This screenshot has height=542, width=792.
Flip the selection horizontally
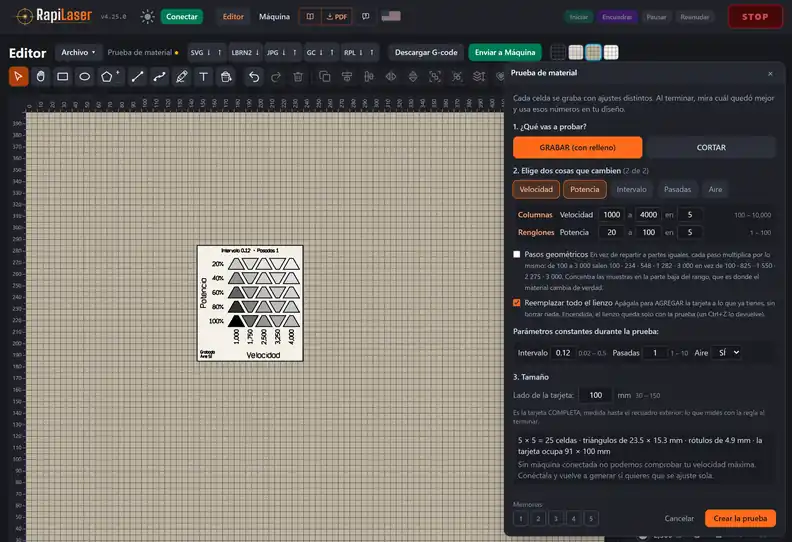click(391, 77)
